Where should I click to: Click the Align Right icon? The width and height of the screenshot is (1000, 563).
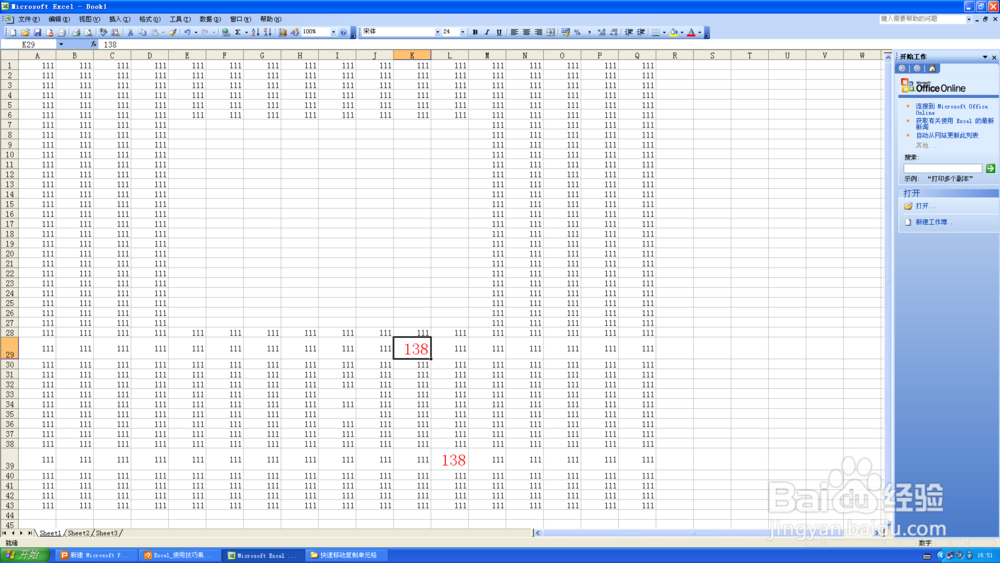tap(538, 32)
